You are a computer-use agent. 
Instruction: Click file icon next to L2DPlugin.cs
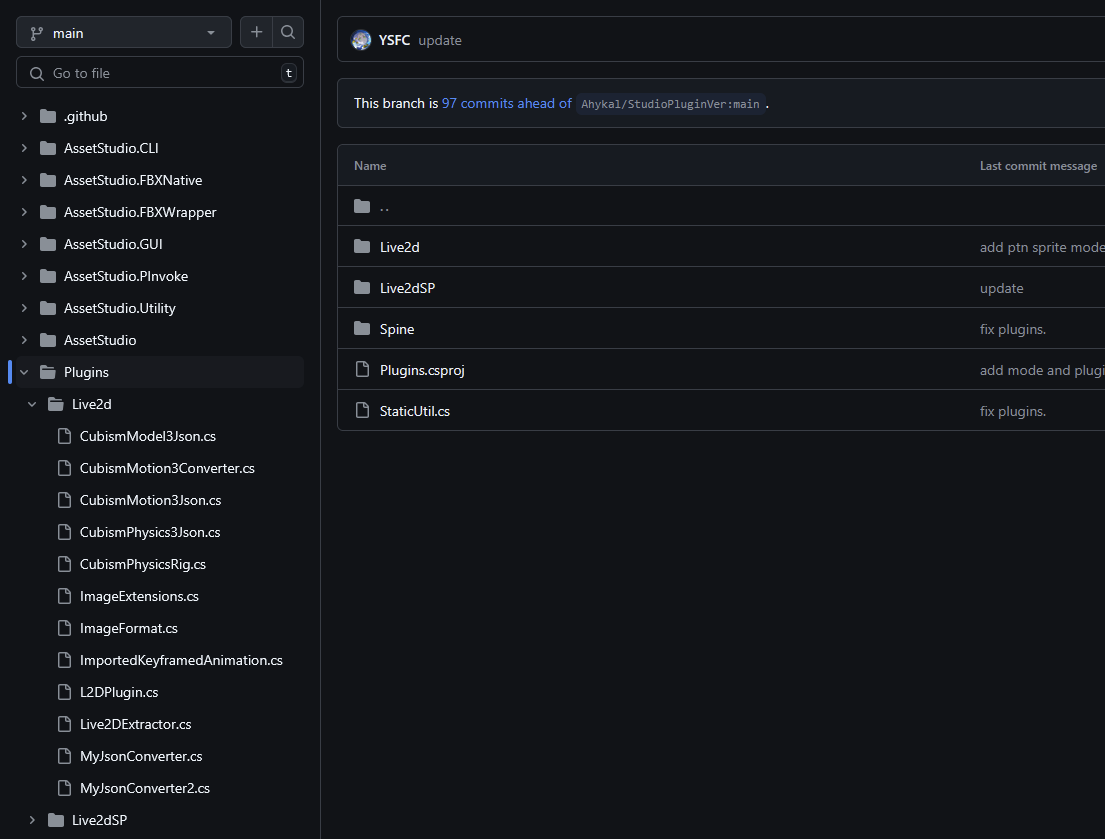point(64,692)
